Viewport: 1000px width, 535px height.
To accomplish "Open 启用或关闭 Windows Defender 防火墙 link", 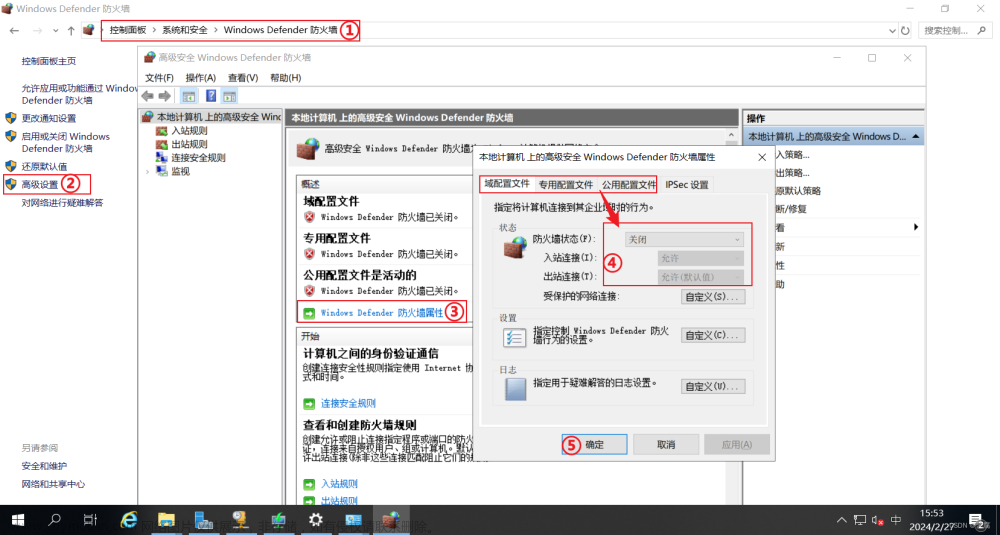I will click(x=66, y=142).
